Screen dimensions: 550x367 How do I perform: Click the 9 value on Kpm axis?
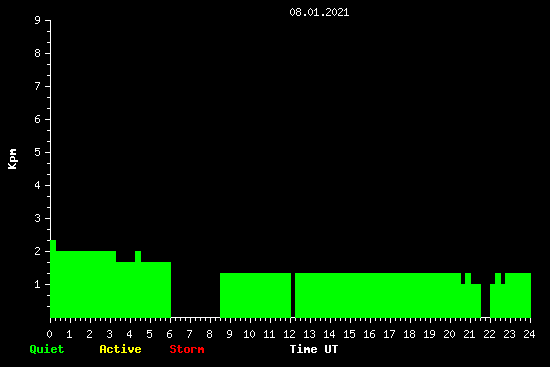click(38, 20)
